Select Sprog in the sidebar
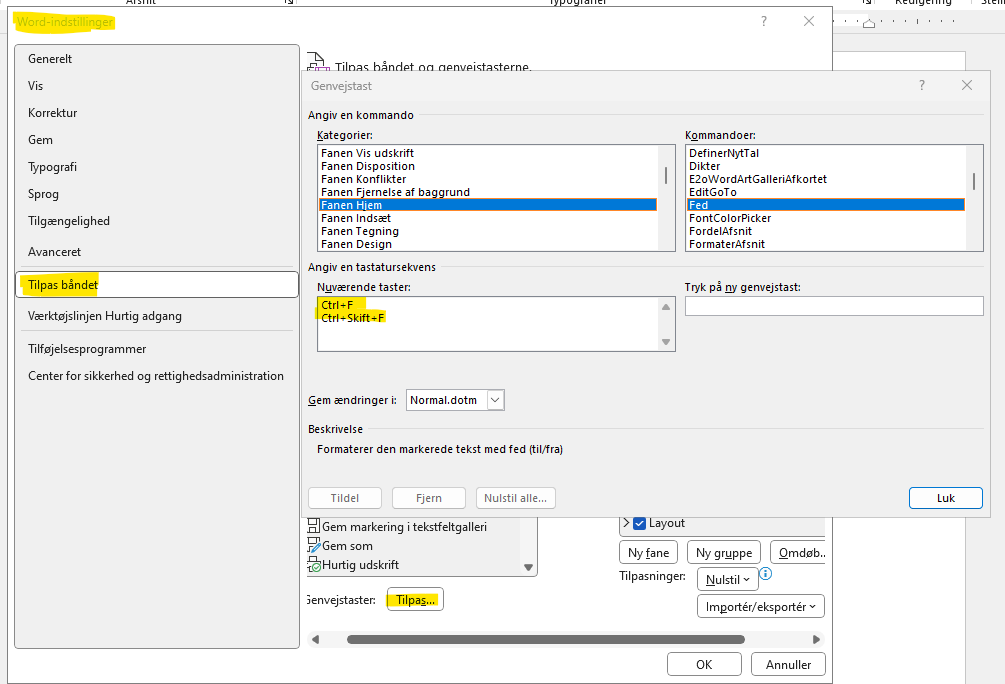 point(157,194)
